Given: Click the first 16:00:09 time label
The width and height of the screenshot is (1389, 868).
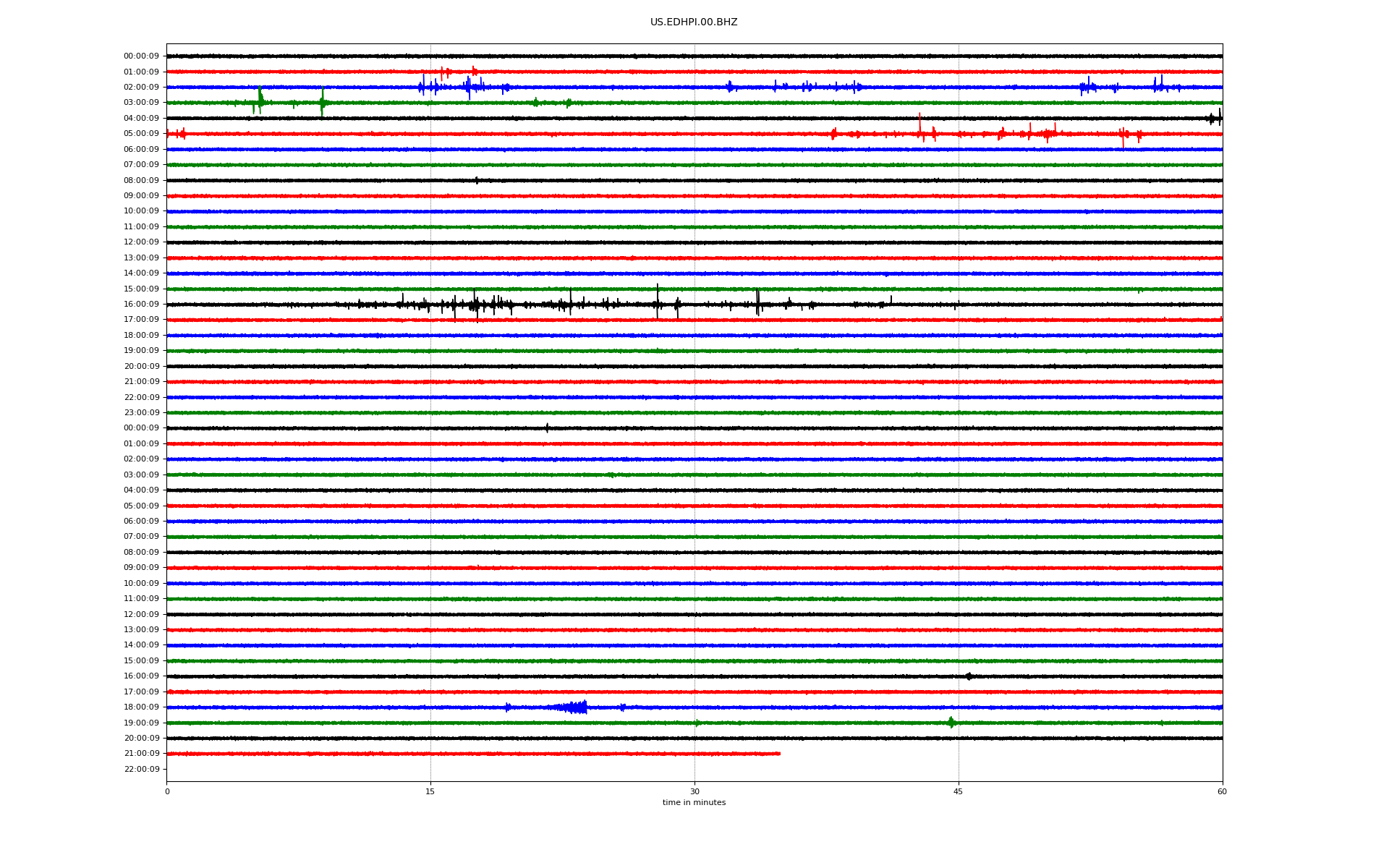Looking at the screenshot, I should tap(141, 305).
